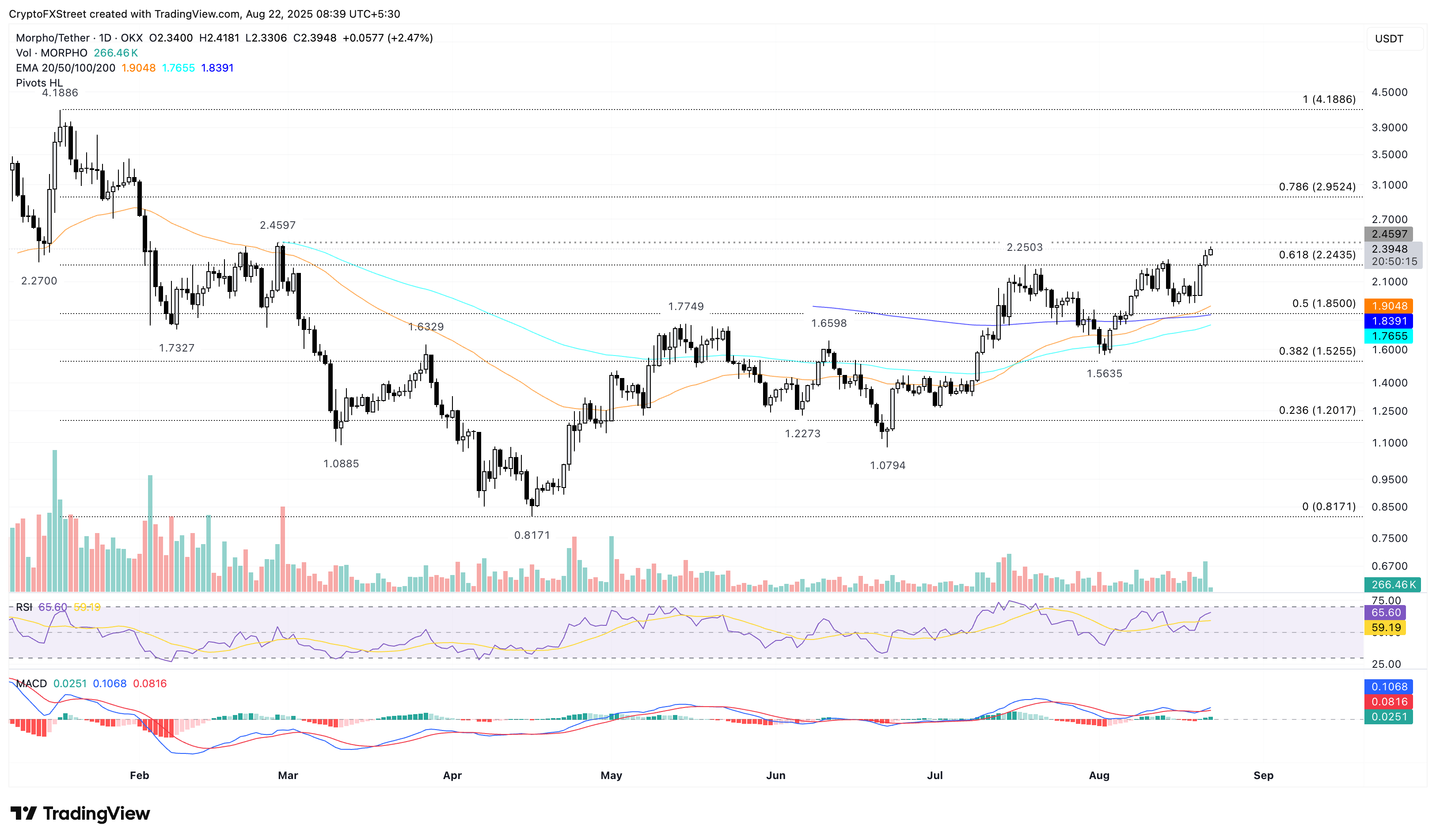Select the EMA 20/50/100/200 indicator label
Screen dimensions: 1436x840
point(65,68)
